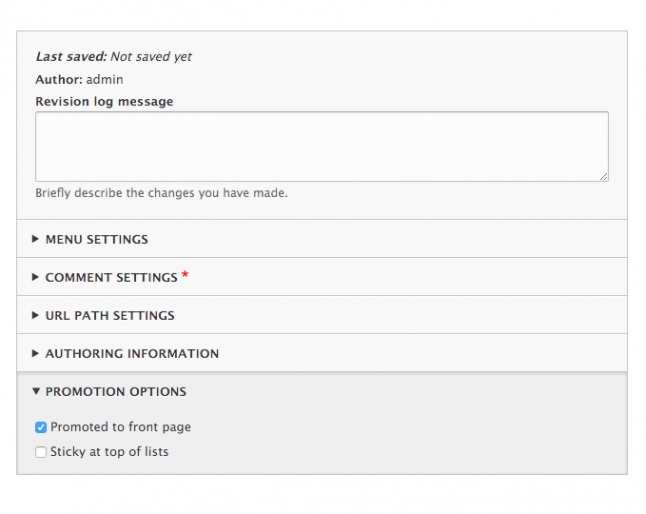Click the URL Path Settings triangle arrow
646x514 pixels.
coord(35,315)
